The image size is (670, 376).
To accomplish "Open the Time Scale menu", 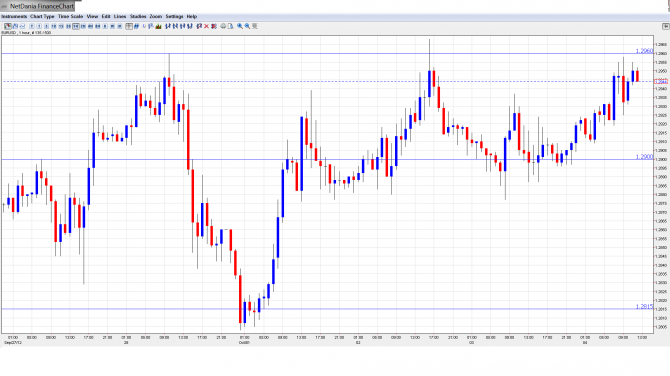I will pyautogui.click(x=70, y=16).
